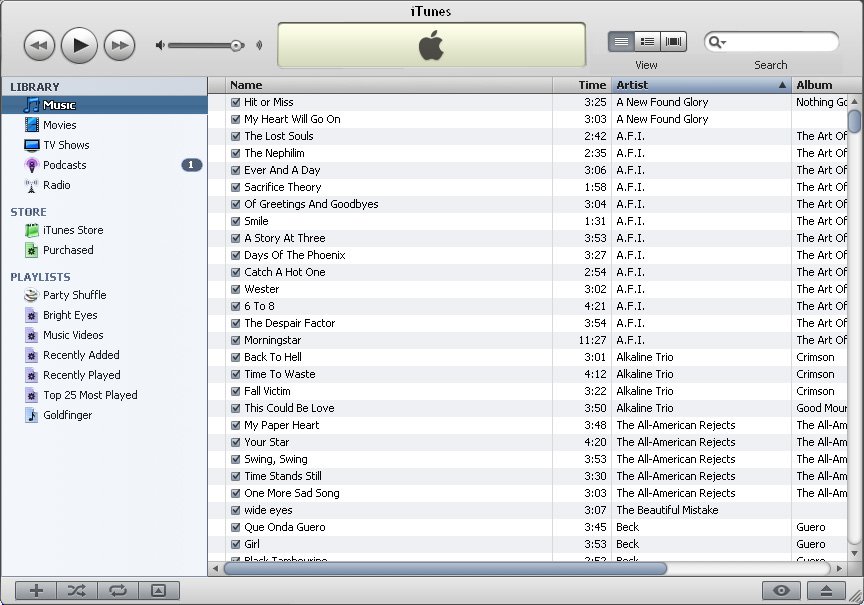Click the horizontal scrollbar right arrow

(839, 568)
